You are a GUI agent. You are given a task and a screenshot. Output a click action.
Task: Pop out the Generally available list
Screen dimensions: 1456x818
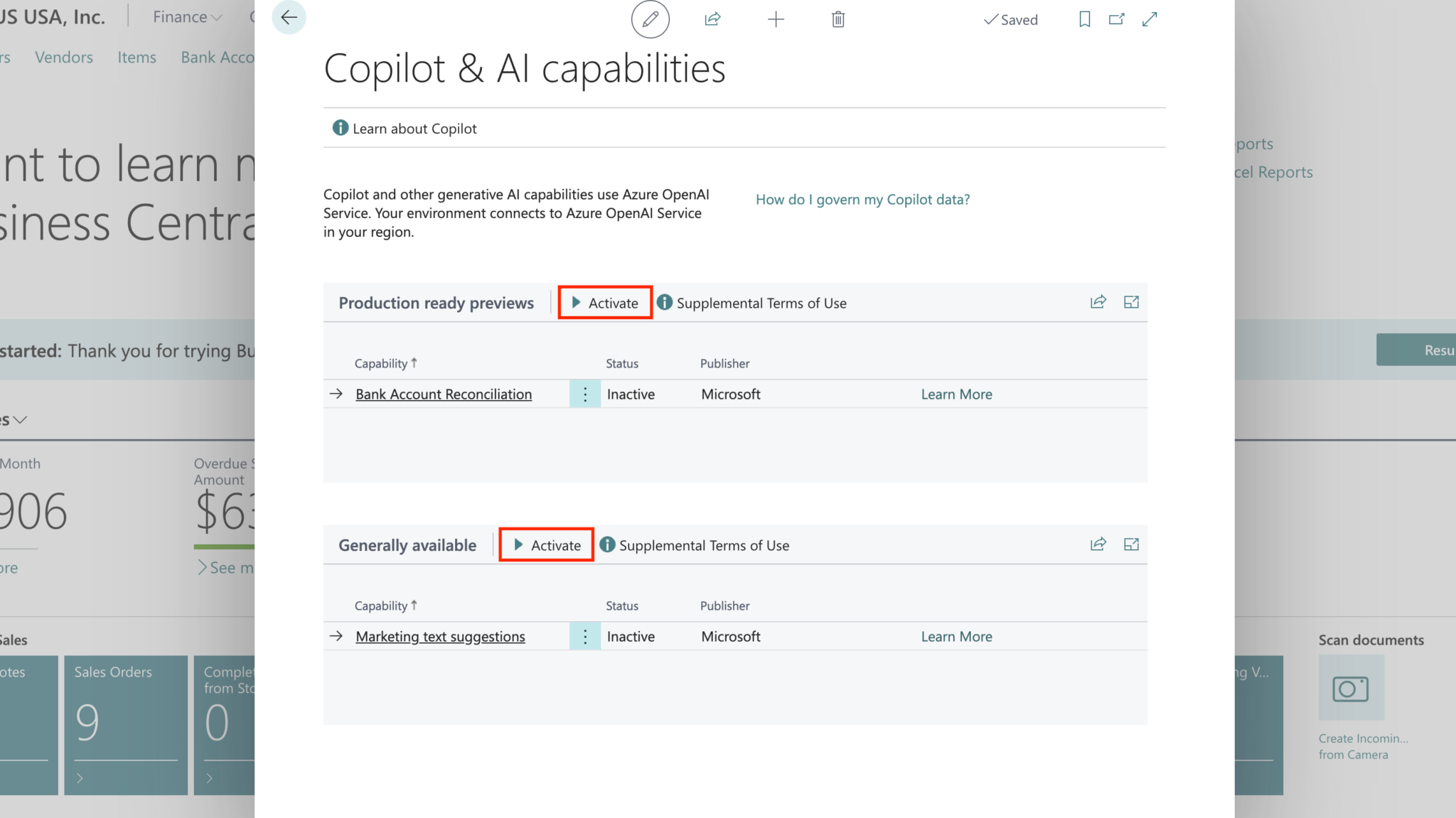1131,544
